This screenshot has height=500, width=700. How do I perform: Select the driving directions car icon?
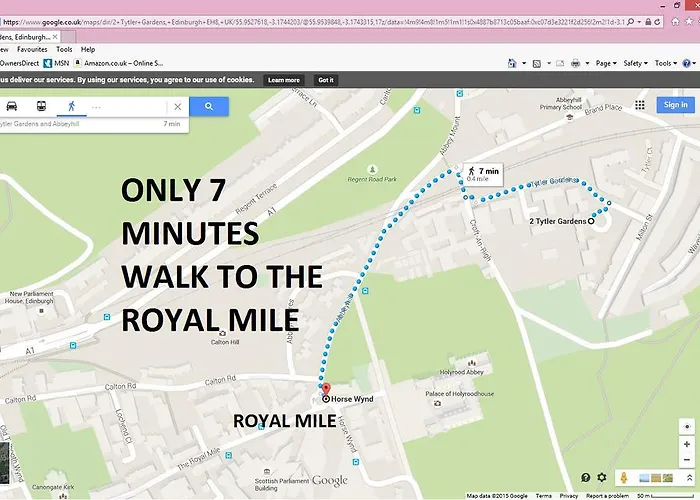12,106
